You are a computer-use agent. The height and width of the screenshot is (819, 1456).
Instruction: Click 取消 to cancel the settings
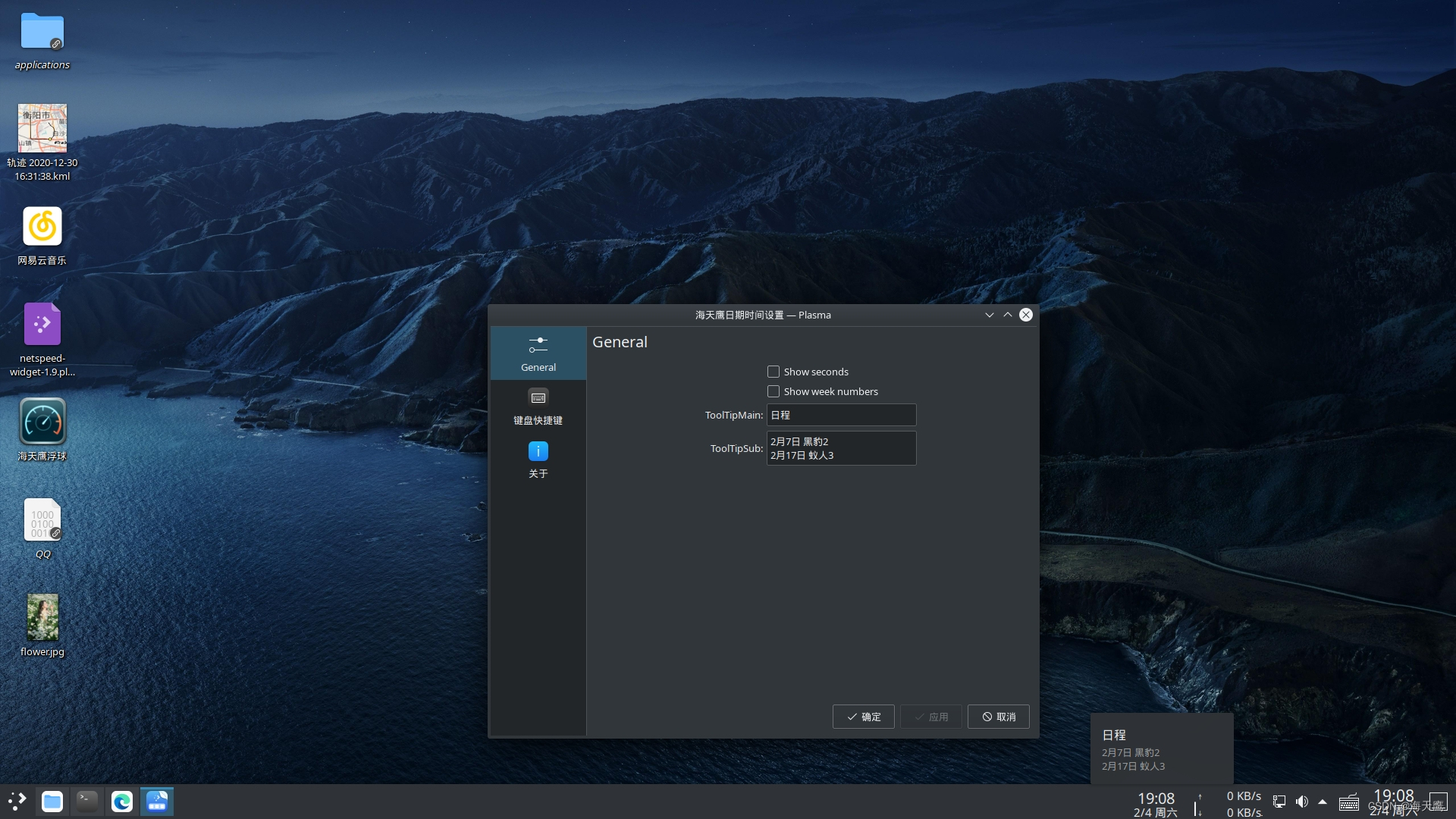(x=998, y=717)
